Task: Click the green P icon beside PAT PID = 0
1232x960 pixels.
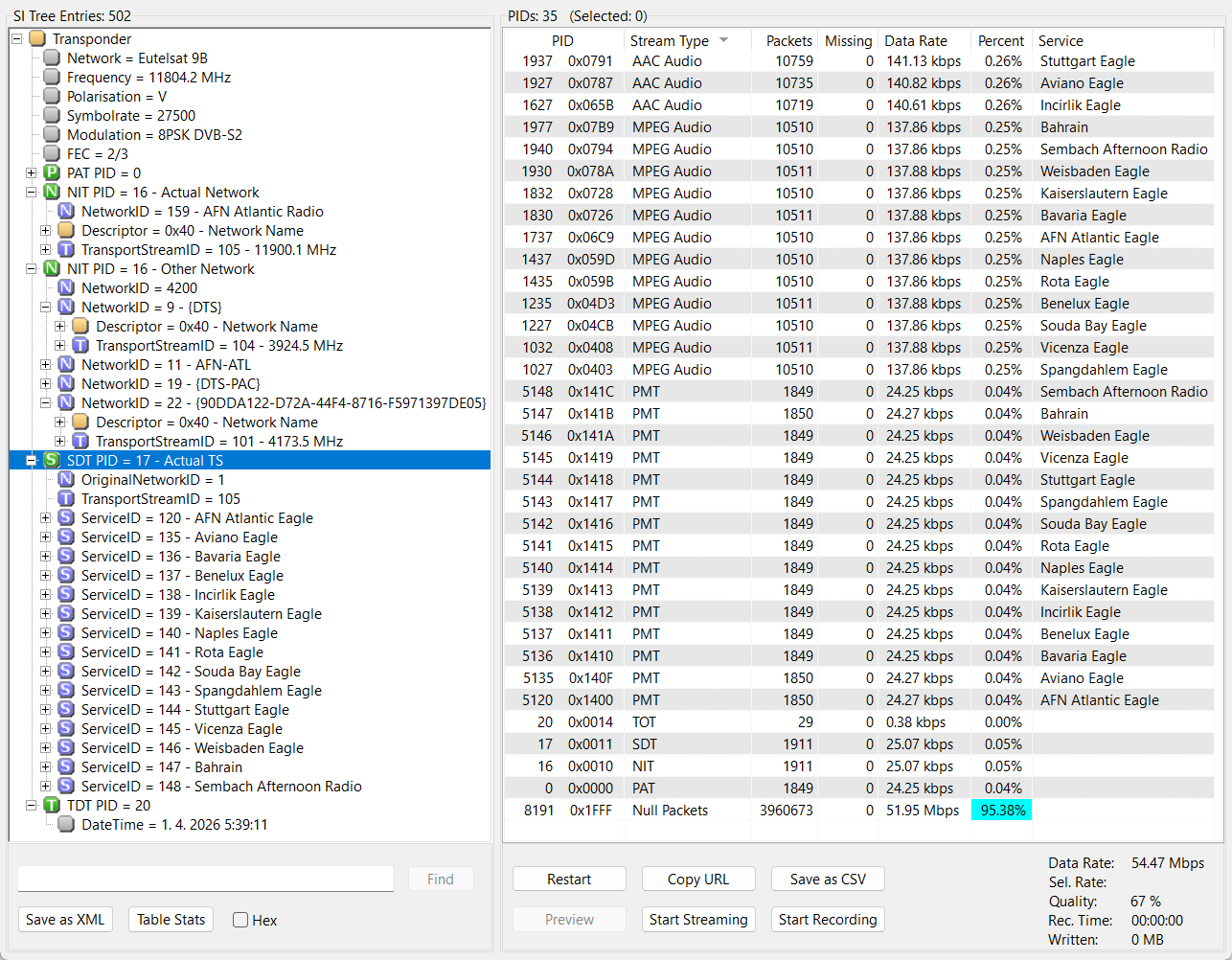Action: pos(52,173)
